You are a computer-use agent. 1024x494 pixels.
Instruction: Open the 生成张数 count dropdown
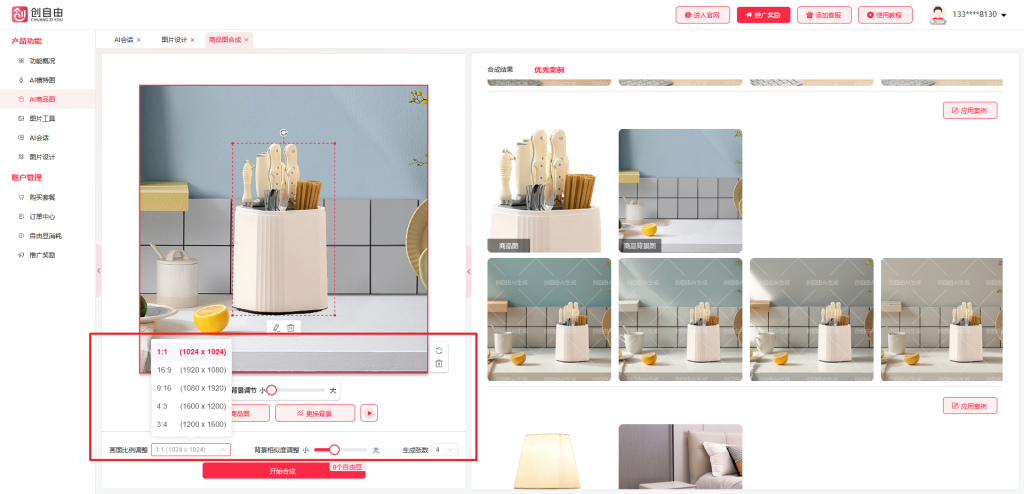(x=445, y=450)
